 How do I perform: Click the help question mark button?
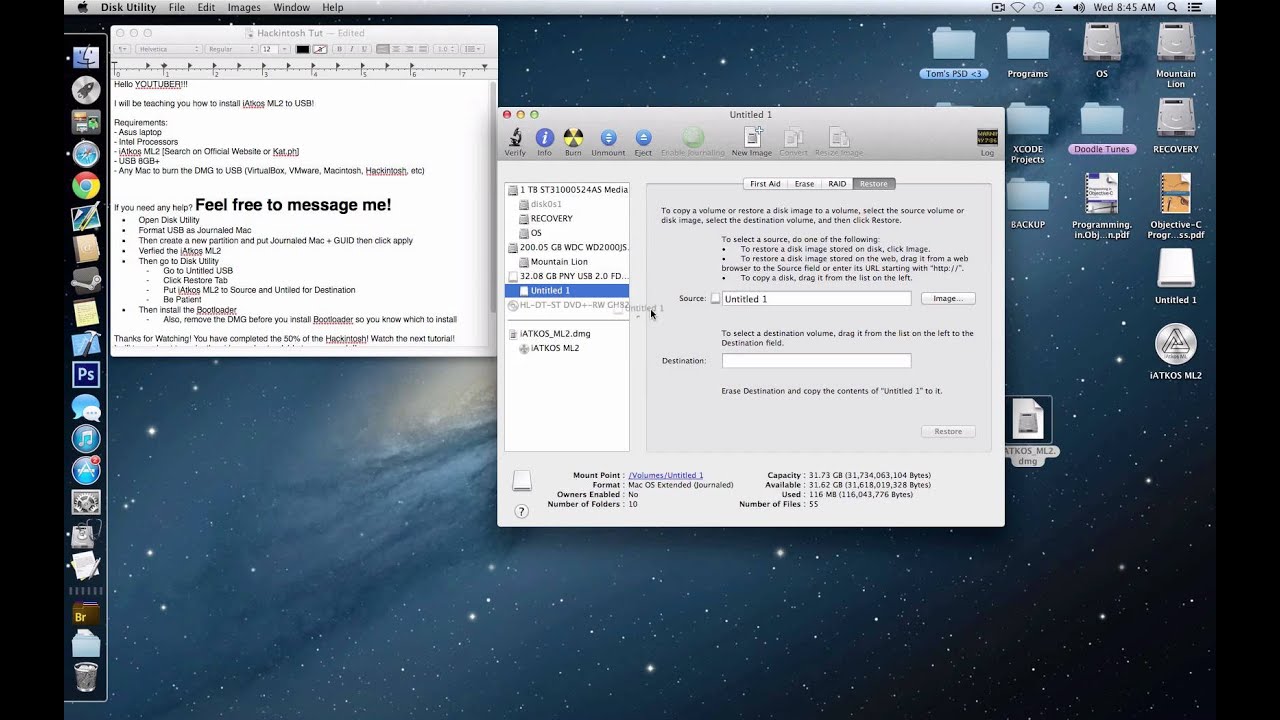[x=521, y=511]
